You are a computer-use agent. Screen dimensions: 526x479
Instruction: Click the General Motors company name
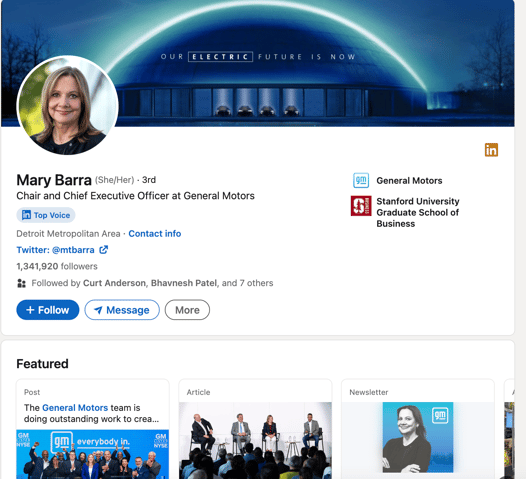(409, 180)
